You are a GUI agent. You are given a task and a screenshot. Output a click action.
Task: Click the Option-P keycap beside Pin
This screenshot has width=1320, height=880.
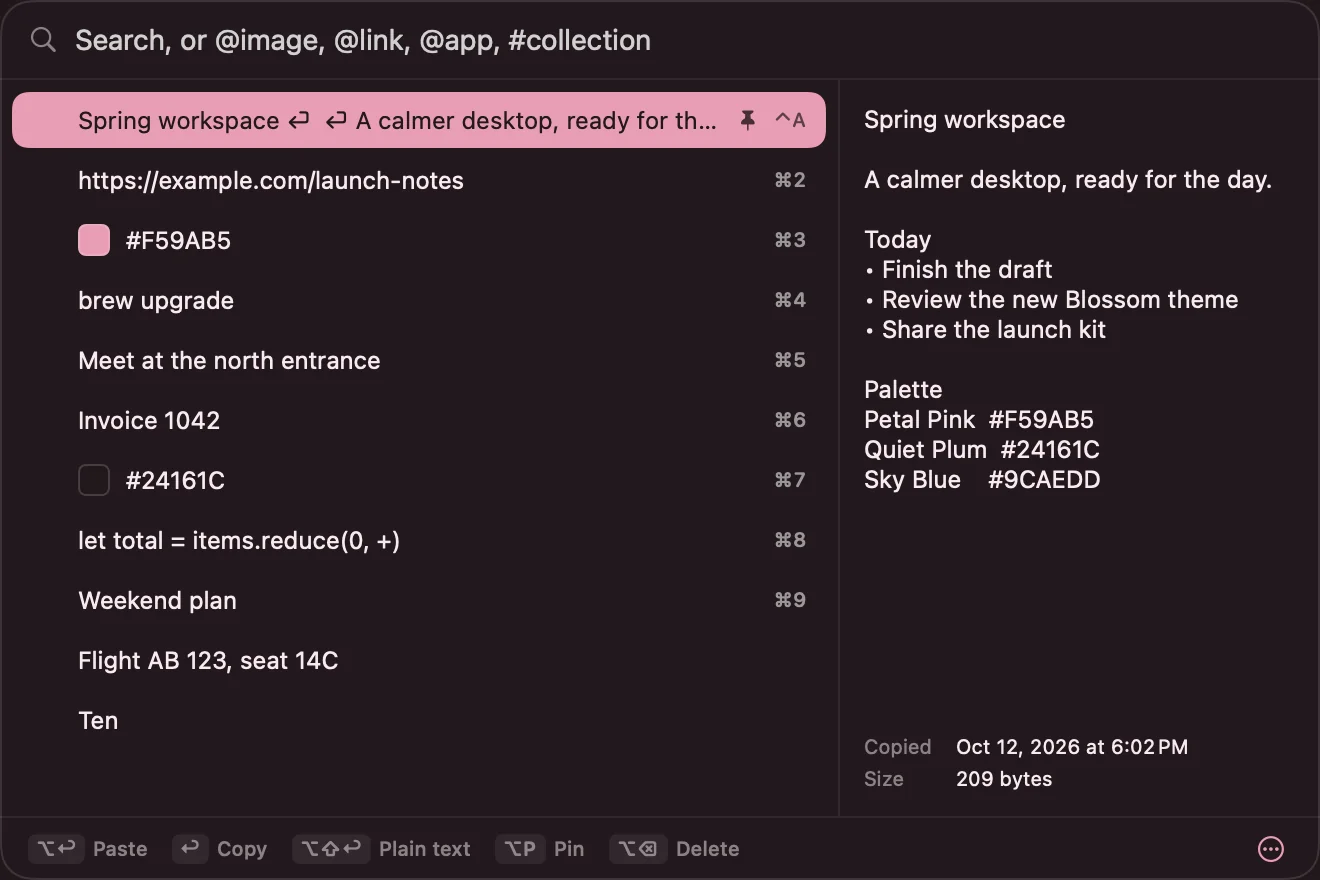520,849
